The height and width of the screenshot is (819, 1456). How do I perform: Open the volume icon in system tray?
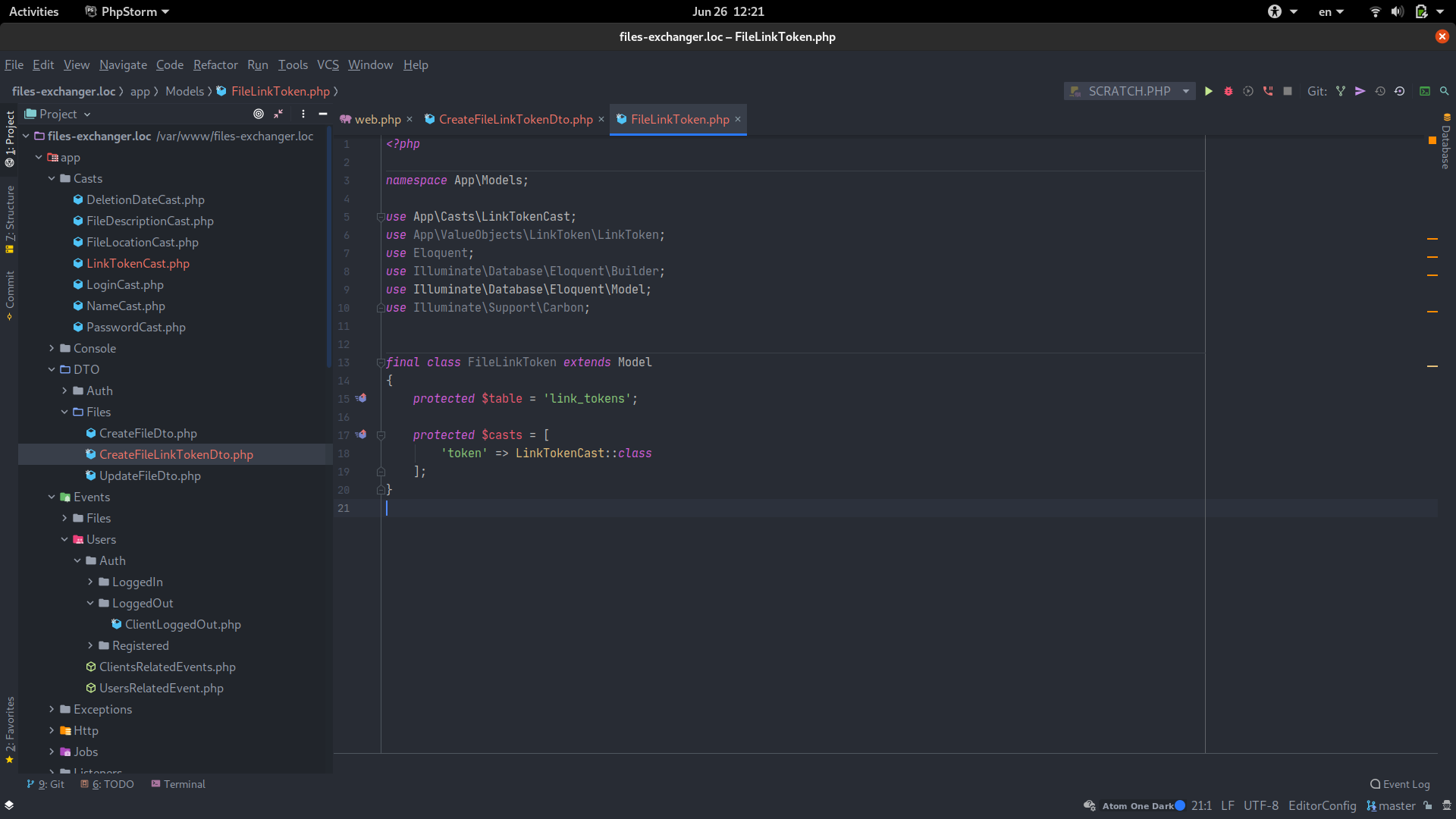[x=1397, y=11]
